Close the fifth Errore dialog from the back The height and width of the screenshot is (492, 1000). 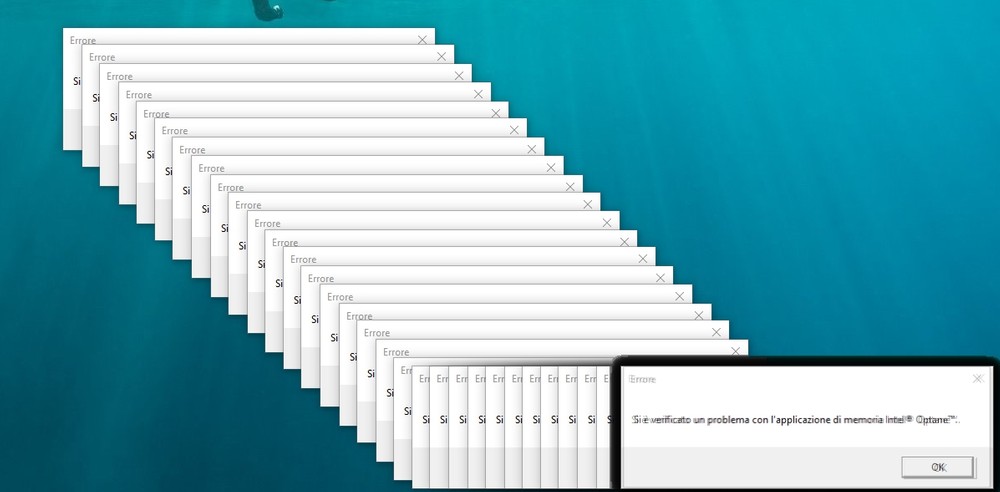496,113
